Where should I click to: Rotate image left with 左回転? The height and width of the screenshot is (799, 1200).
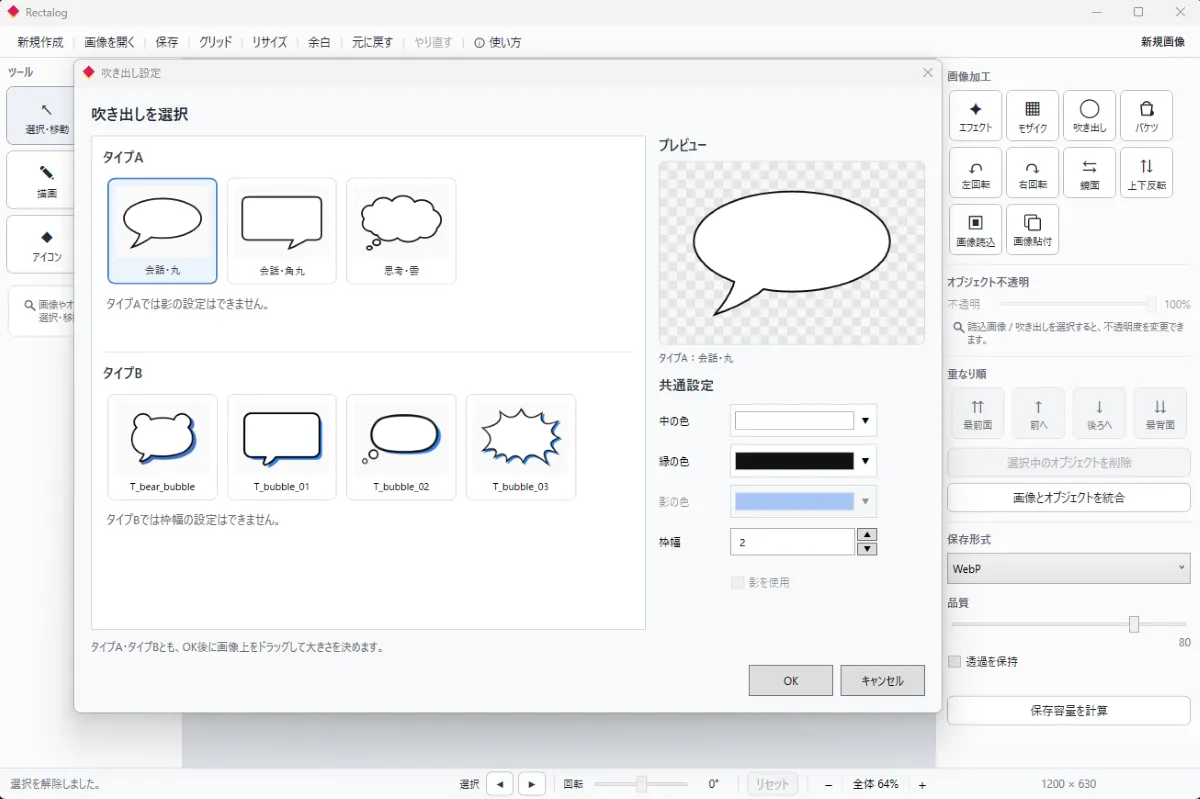976,173
